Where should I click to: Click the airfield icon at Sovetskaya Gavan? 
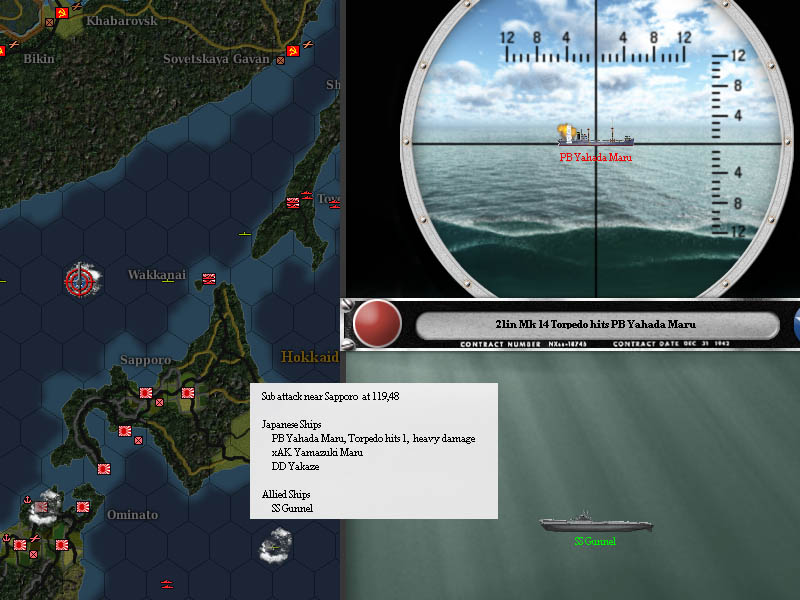click(x=308, y=45)
